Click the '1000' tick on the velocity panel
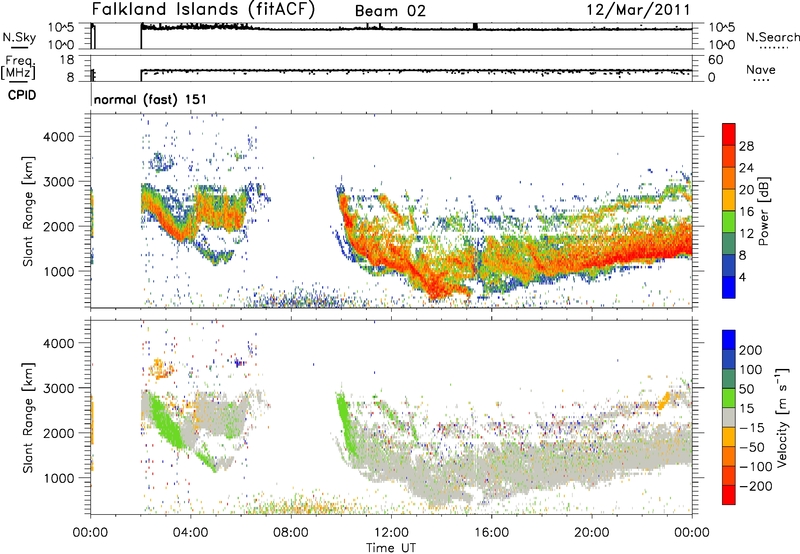 58,478
